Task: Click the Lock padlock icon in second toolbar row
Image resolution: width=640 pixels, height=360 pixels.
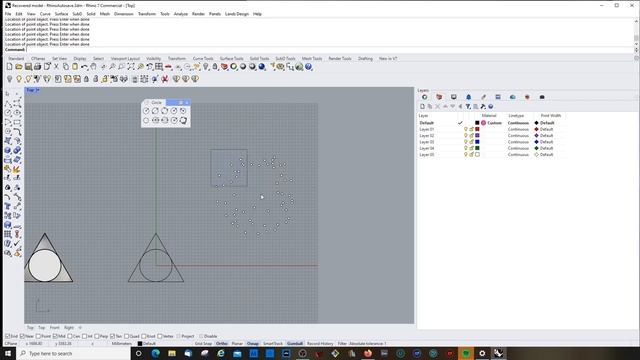Action: tap(87, 79)
